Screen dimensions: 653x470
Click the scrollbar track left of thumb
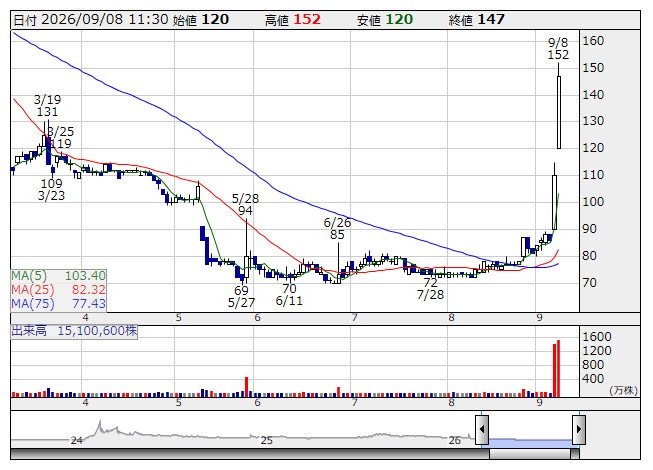250,454
